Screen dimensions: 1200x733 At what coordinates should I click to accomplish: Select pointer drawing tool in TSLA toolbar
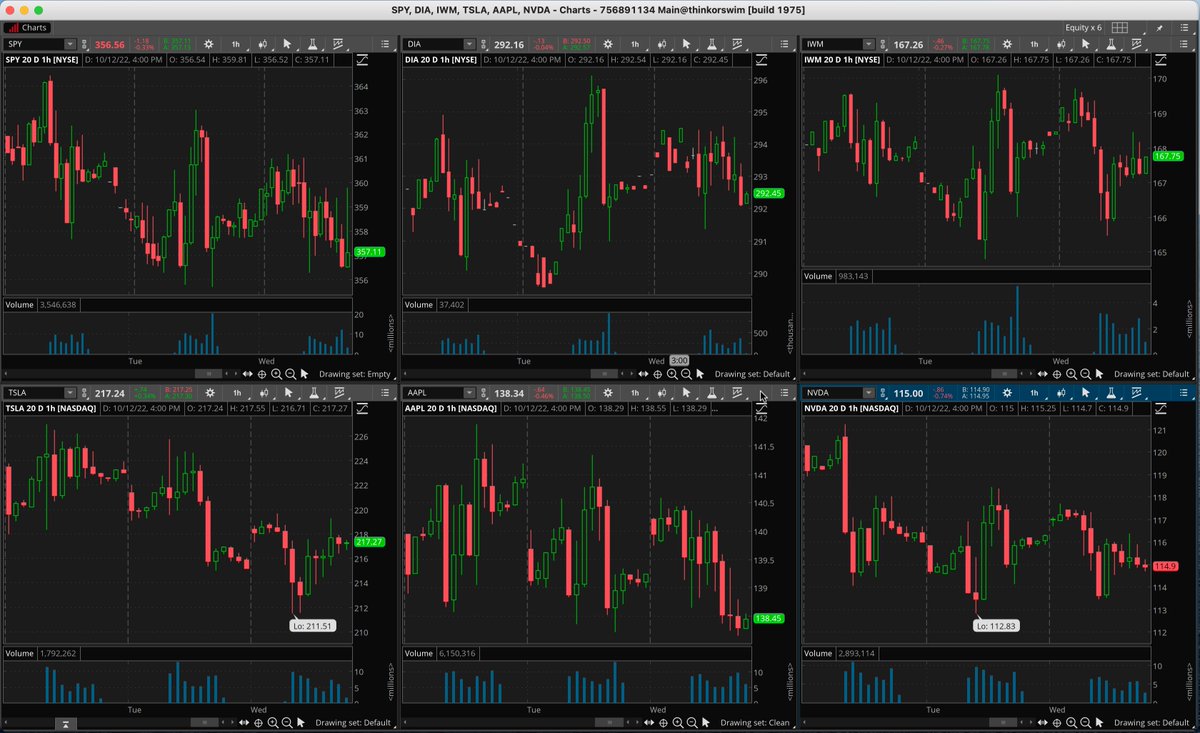coord(287,393)
